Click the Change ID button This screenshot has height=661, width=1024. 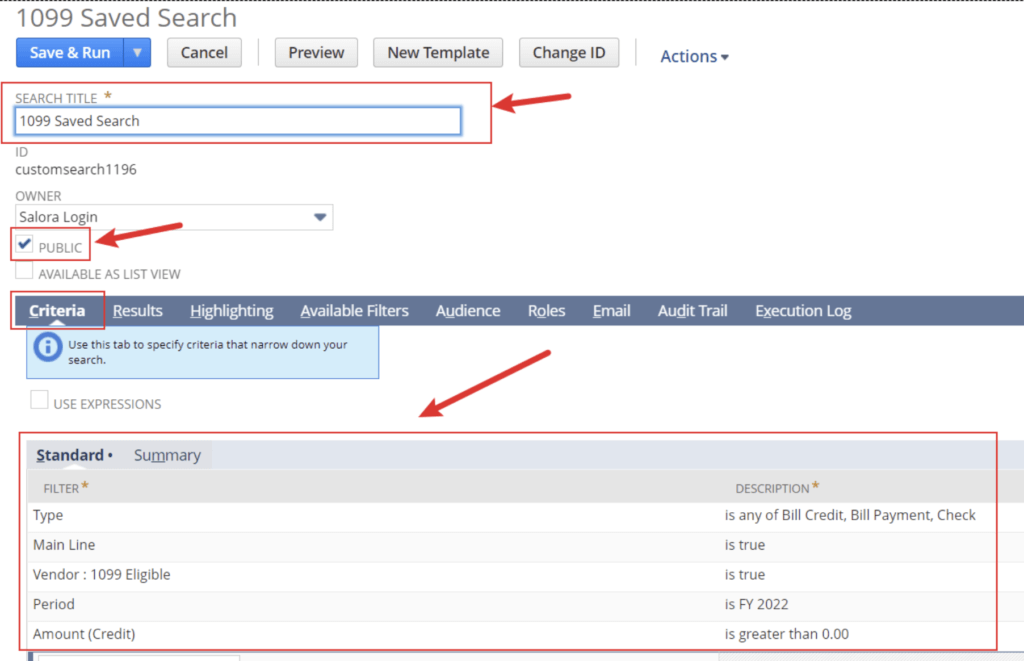[x=568, y=53]
